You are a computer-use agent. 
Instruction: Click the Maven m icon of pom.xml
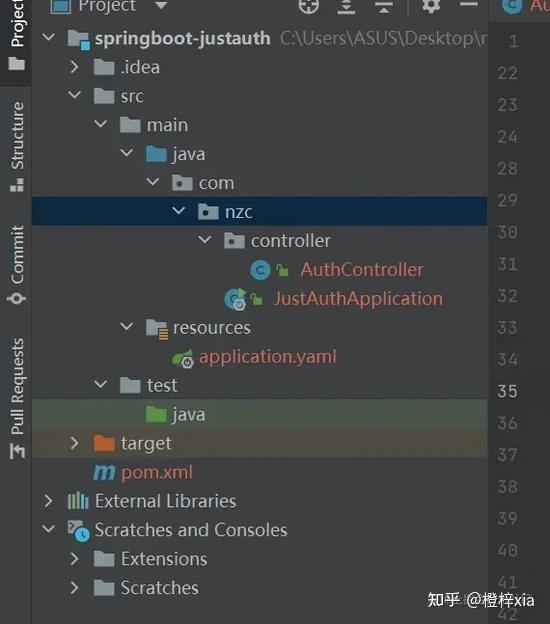coord(104,472)
